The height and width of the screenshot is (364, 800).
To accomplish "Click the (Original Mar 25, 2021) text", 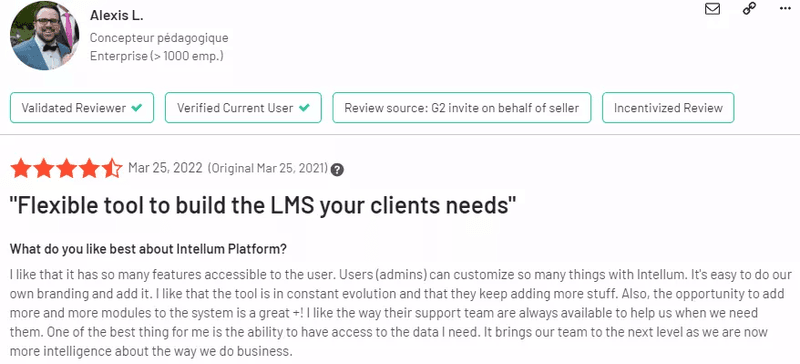I will pyautogui.click(x=268, y=168).
